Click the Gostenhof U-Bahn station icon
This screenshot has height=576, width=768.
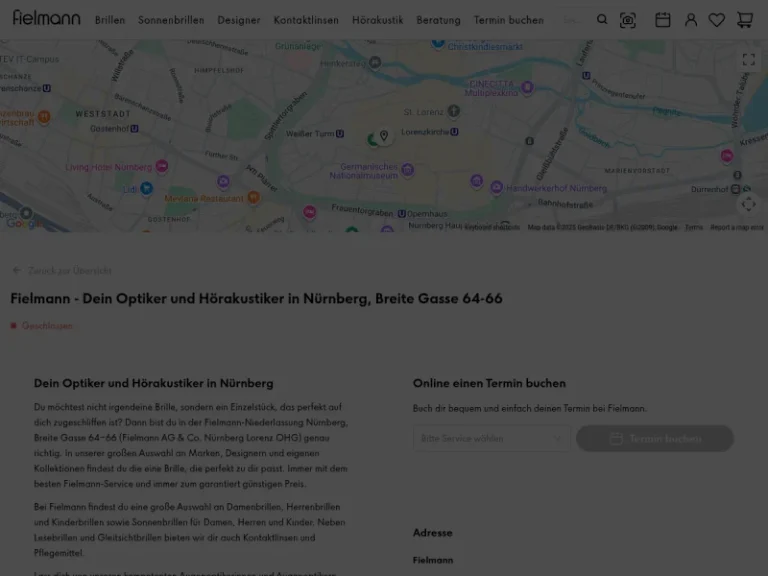tap(134, 129)
